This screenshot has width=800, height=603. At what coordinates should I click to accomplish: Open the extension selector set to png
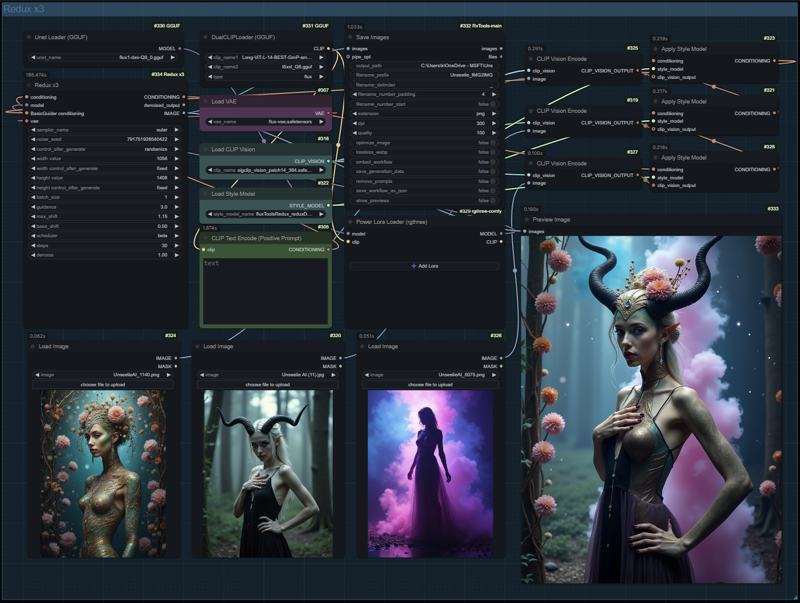[423, 114]
